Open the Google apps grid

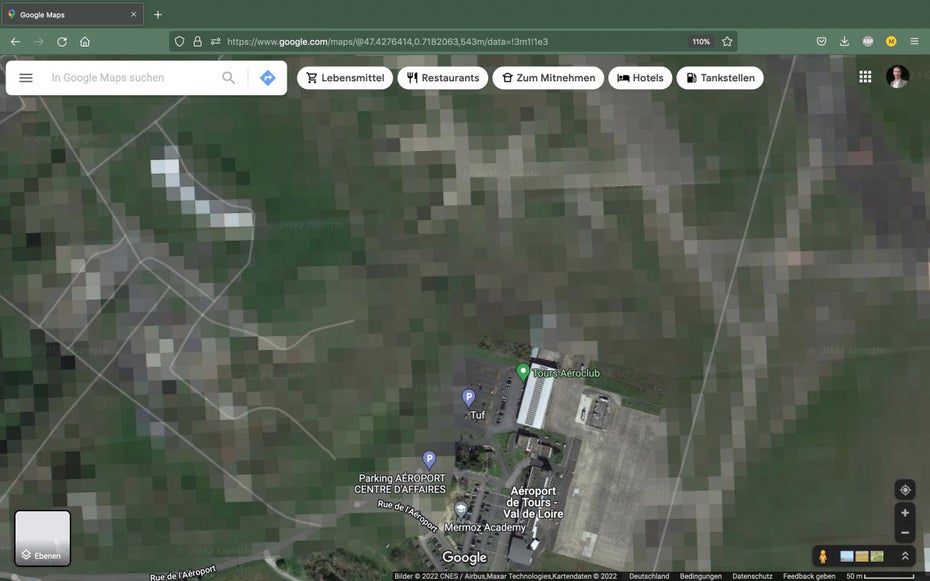click(x=865, y=77)
